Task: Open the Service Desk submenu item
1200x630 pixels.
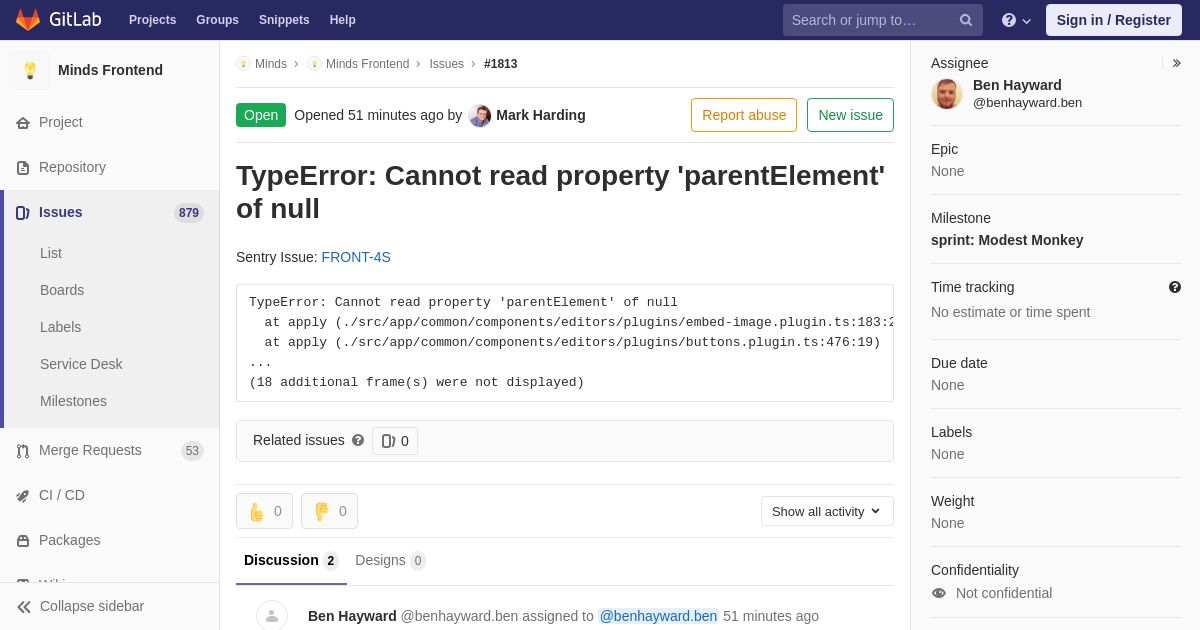Action: coord(81,364)
